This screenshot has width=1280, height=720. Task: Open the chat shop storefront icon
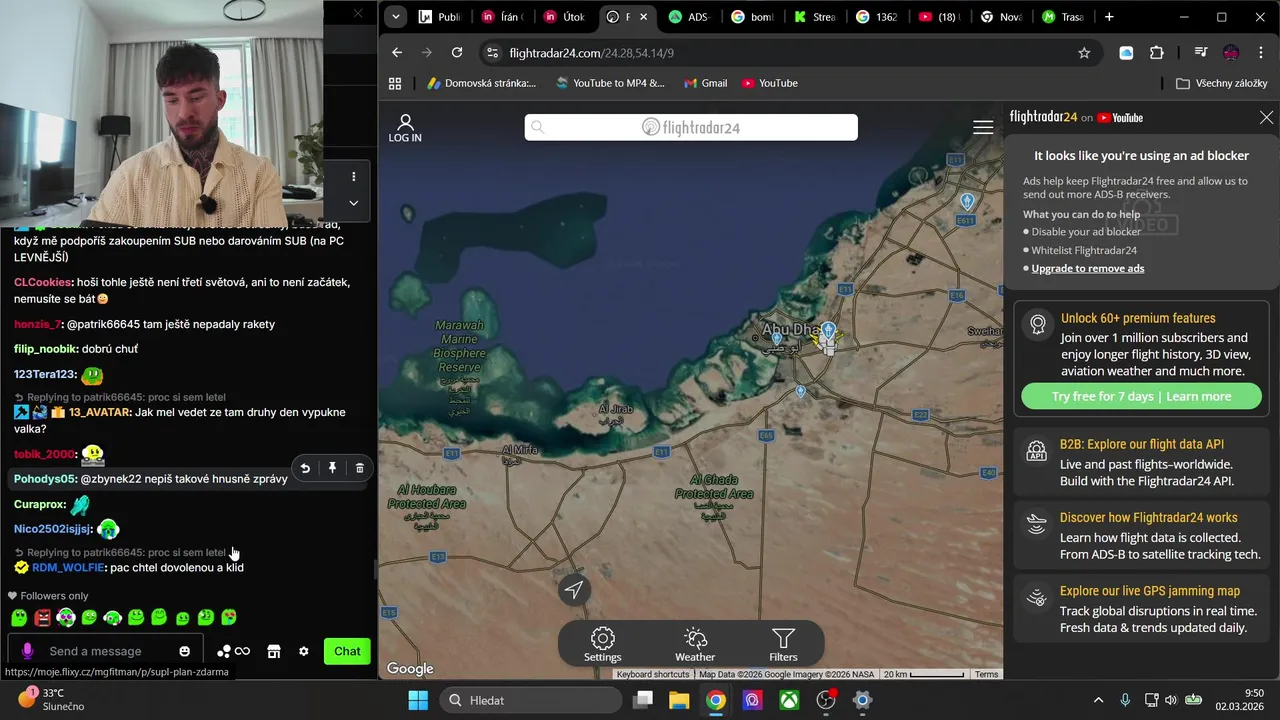point(273,651)
